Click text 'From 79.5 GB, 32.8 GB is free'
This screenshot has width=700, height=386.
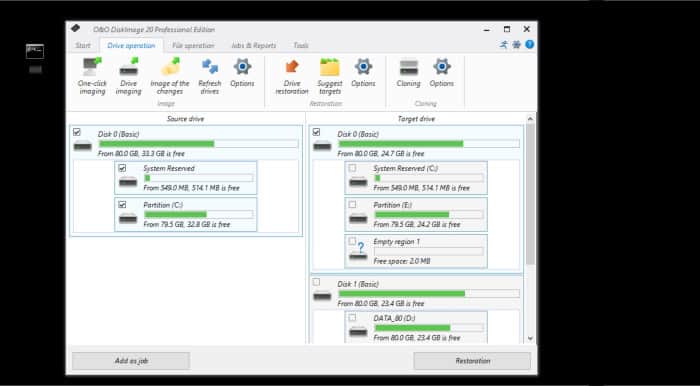(187, 224)
